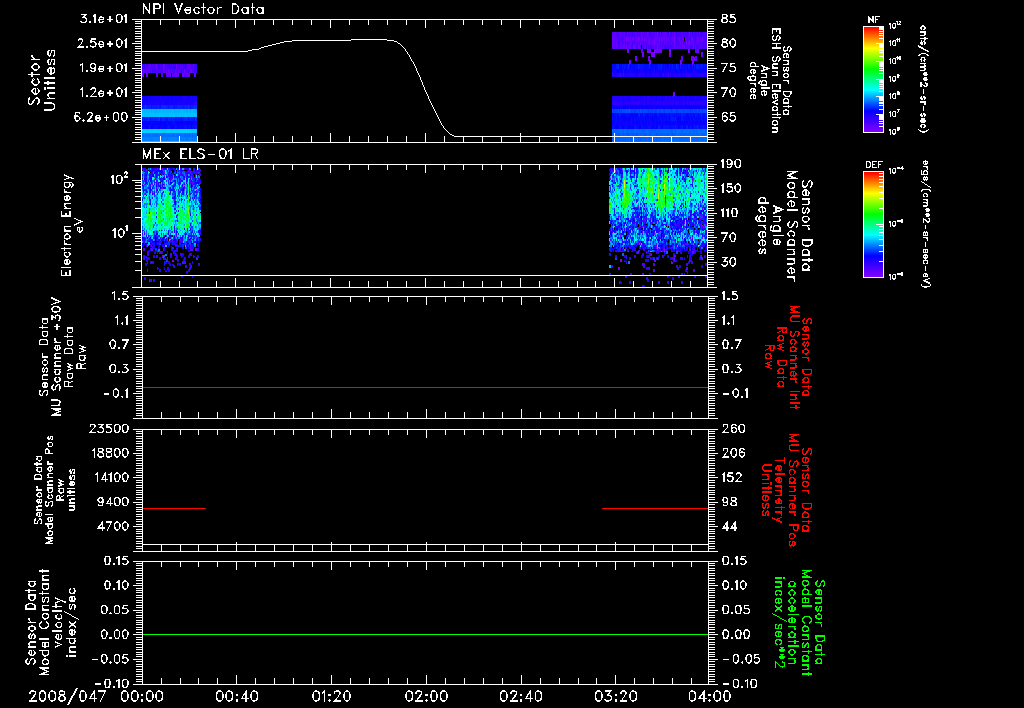Click the DEF color scale bar

[x=874, y=224]
